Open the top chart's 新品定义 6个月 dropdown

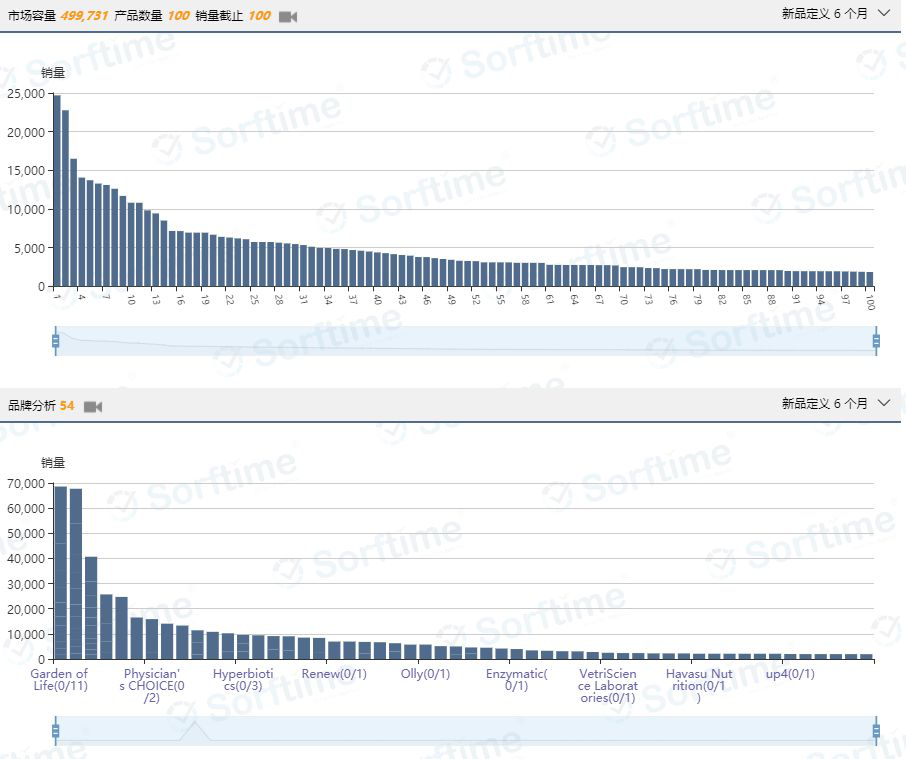click(x=835, y=14)
